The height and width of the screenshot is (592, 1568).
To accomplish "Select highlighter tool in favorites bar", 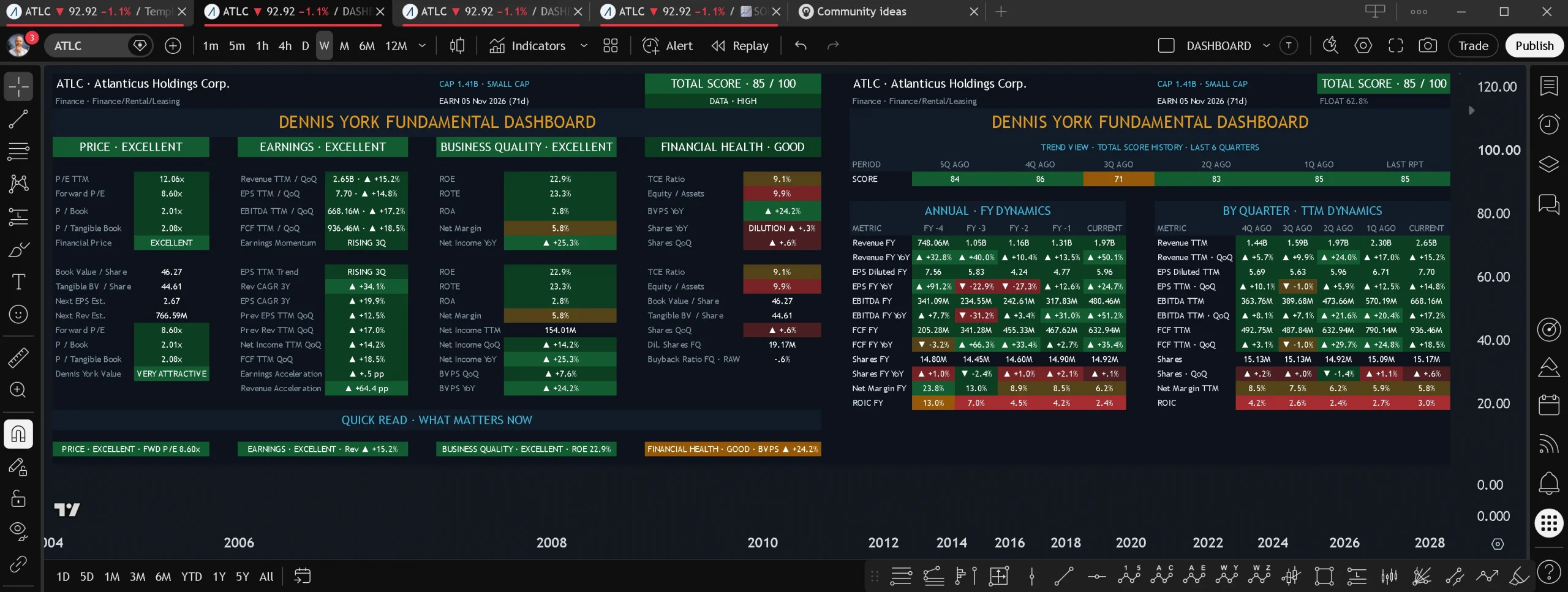I will tap(1519, 575).
